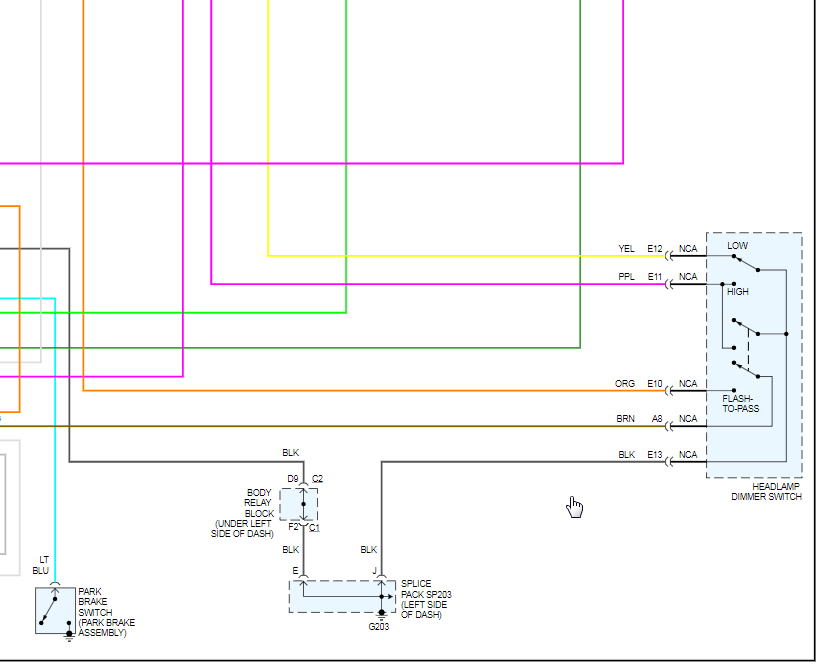The width and height of the screenshot is (827, 667).
Task: Click the PPL wire color label
Action: point(627,277)
